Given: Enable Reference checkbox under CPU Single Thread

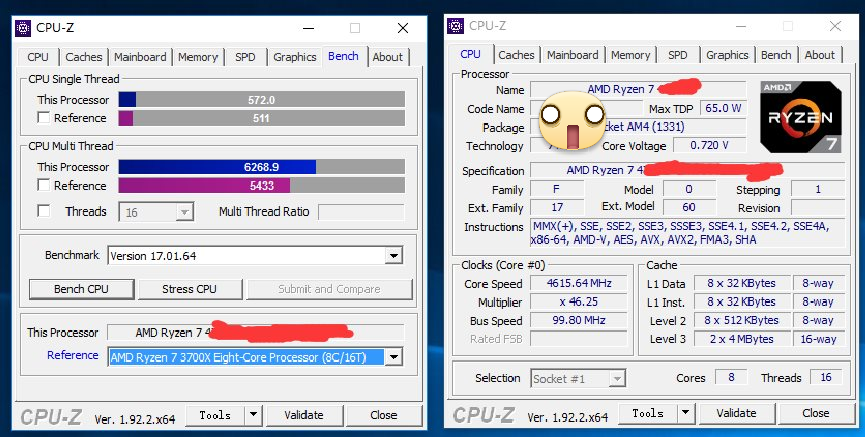Looking at the screenshot, I should [43, 118].
